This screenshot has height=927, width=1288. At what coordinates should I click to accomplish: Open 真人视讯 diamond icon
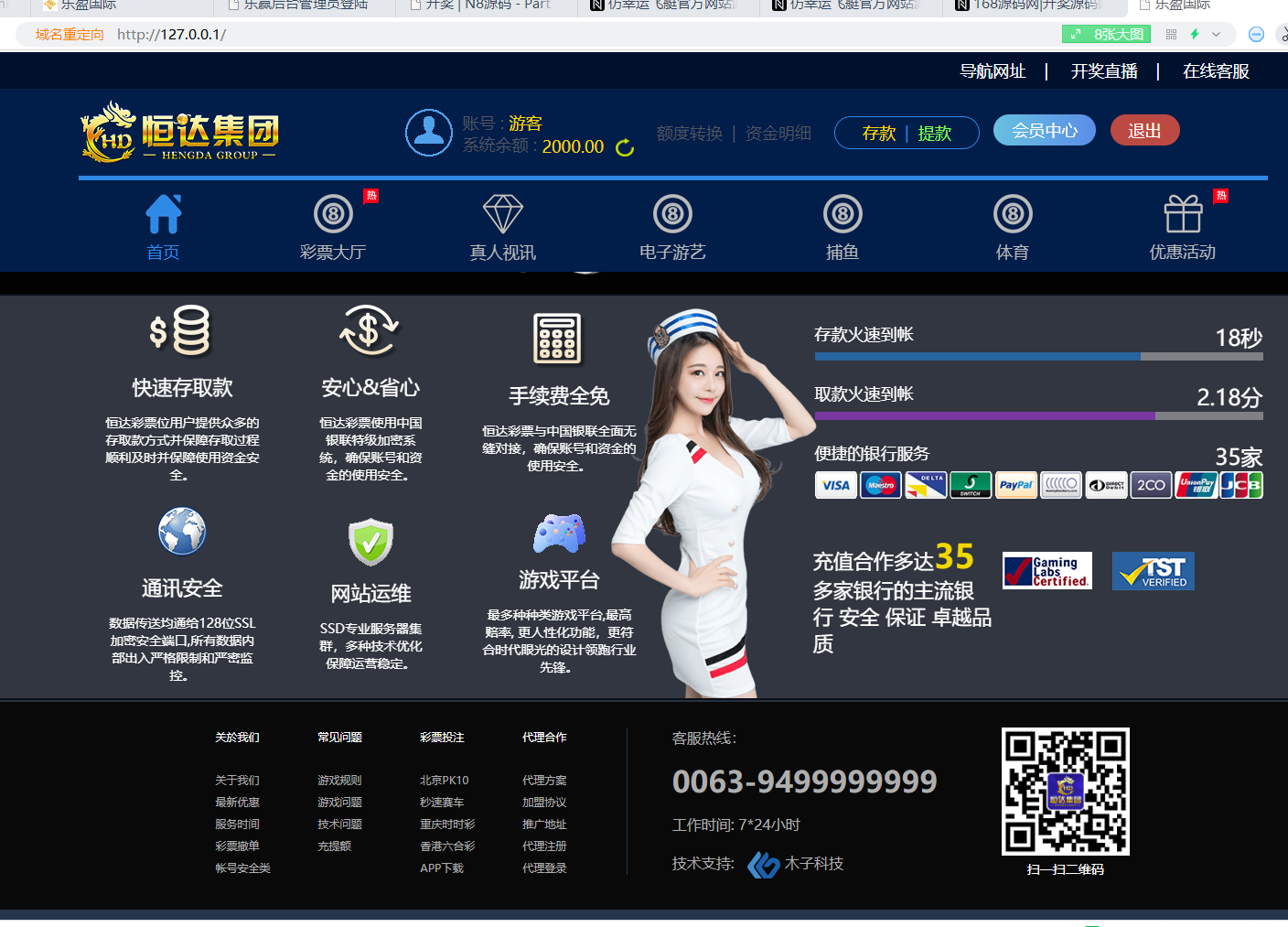point(502,215)
